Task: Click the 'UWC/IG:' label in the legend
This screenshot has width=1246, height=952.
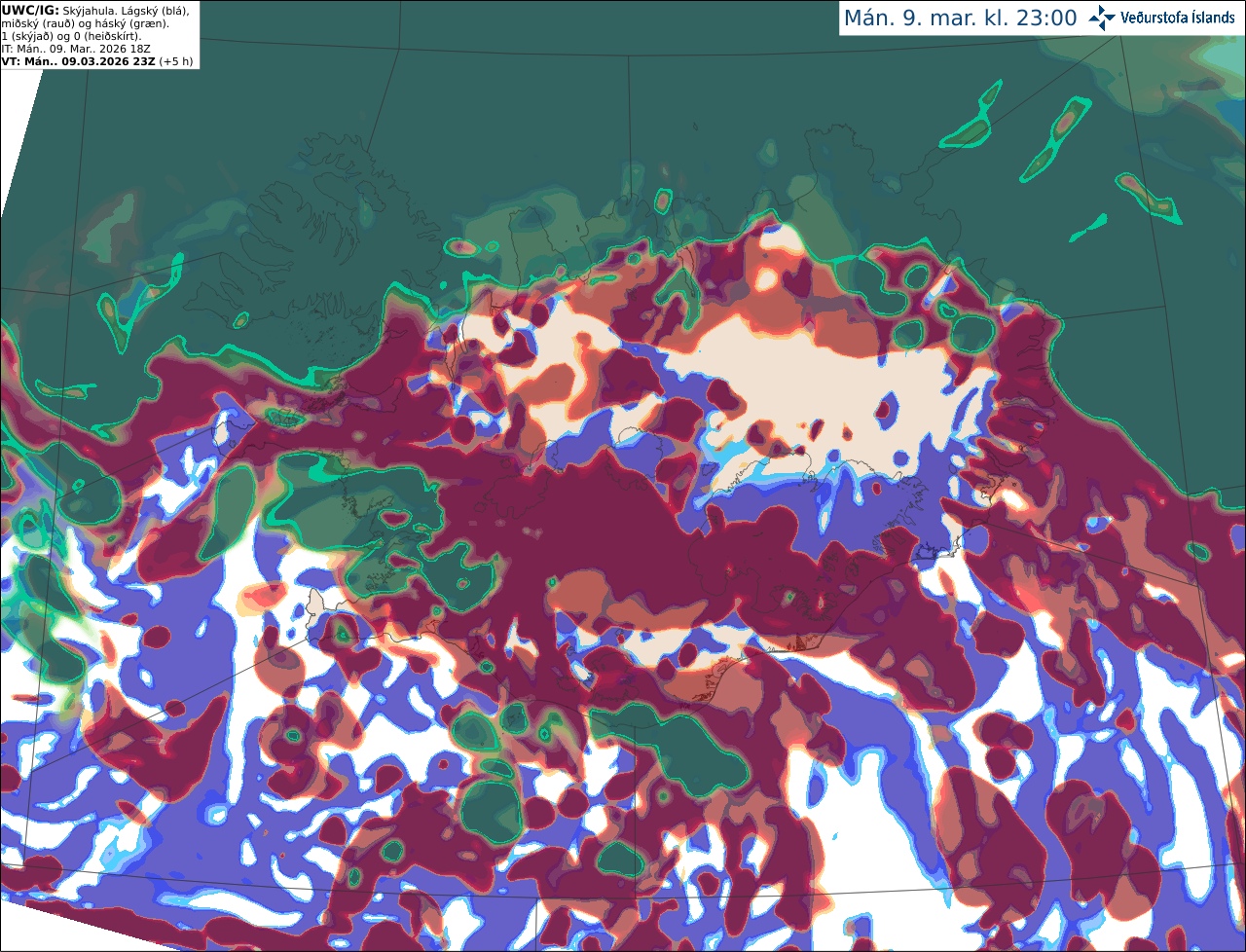Action: coord(30,10)
